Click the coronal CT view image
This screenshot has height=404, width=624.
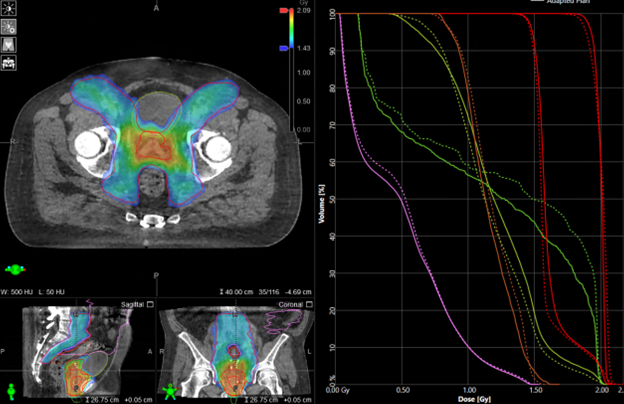[235, 352]
